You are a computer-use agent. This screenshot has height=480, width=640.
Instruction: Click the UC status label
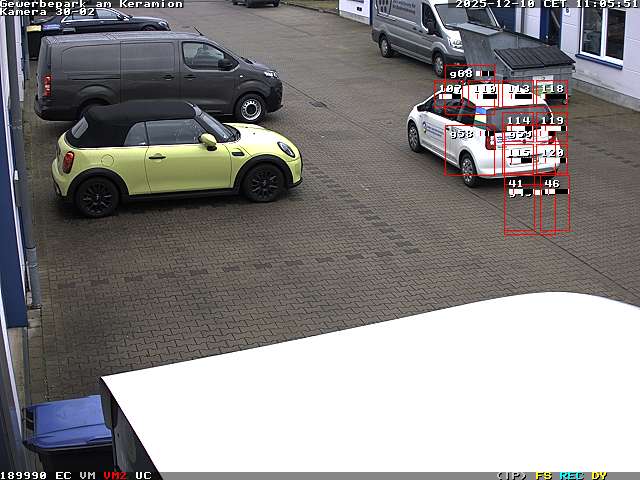(x=143, y=475)
